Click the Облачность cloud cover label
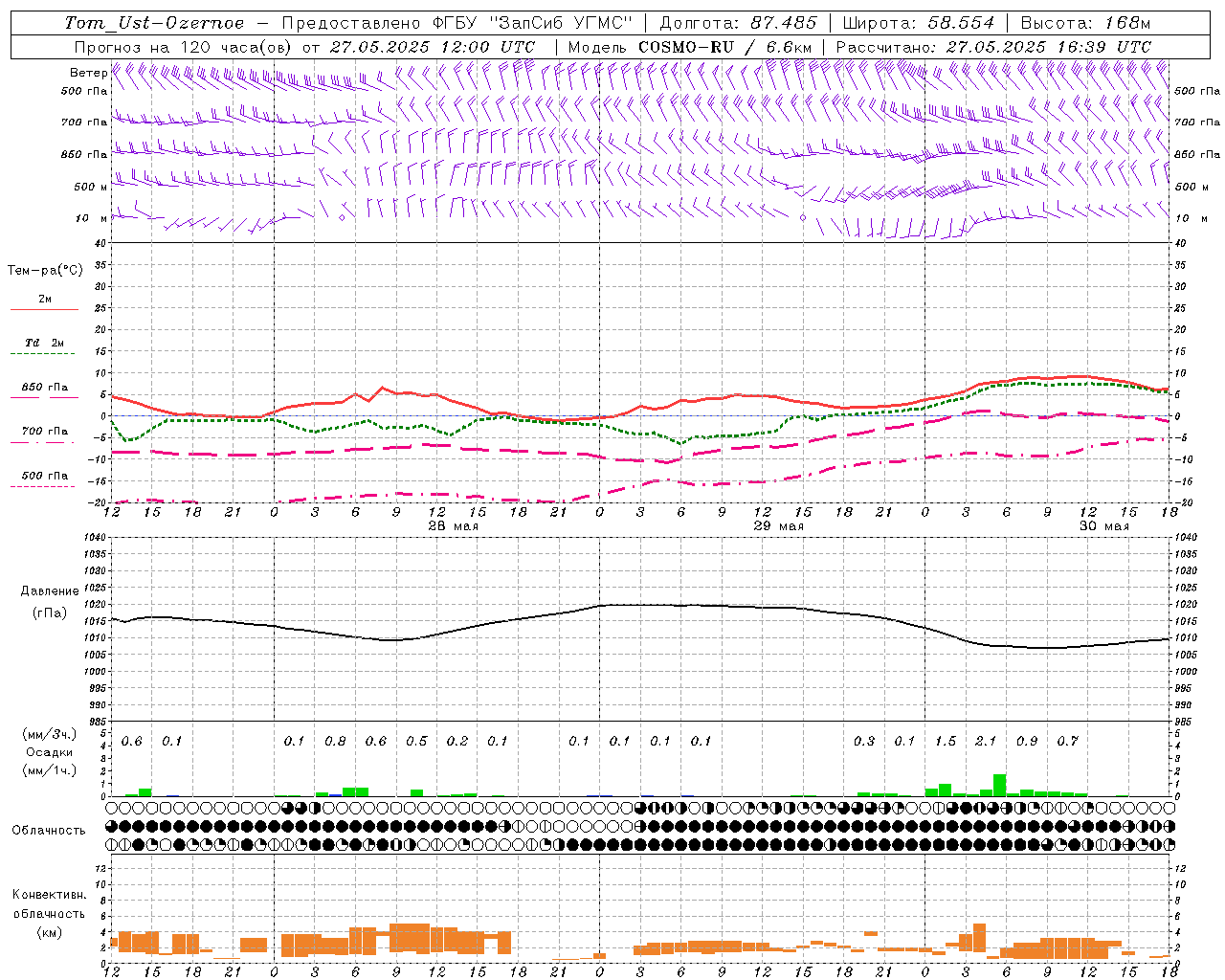This screenshot has width=1225, height=980. click(49, 830)
